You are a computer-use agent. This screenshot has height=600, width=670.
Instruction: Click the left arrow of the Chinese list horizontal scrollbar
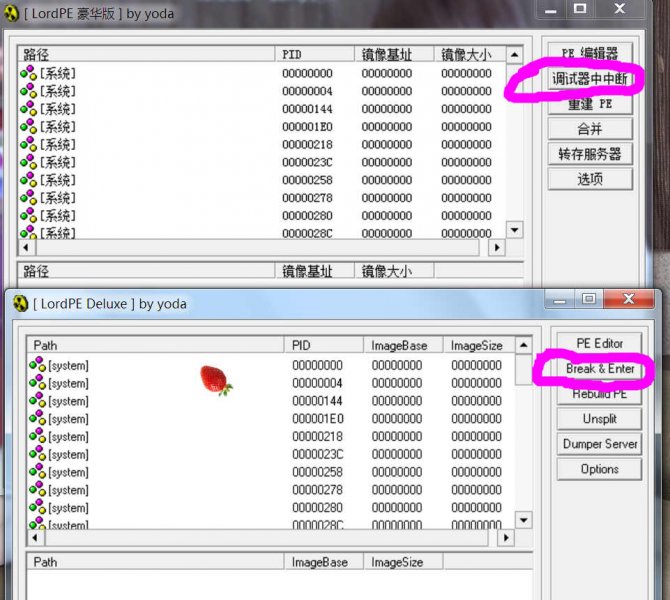click(x=26, y=247)
